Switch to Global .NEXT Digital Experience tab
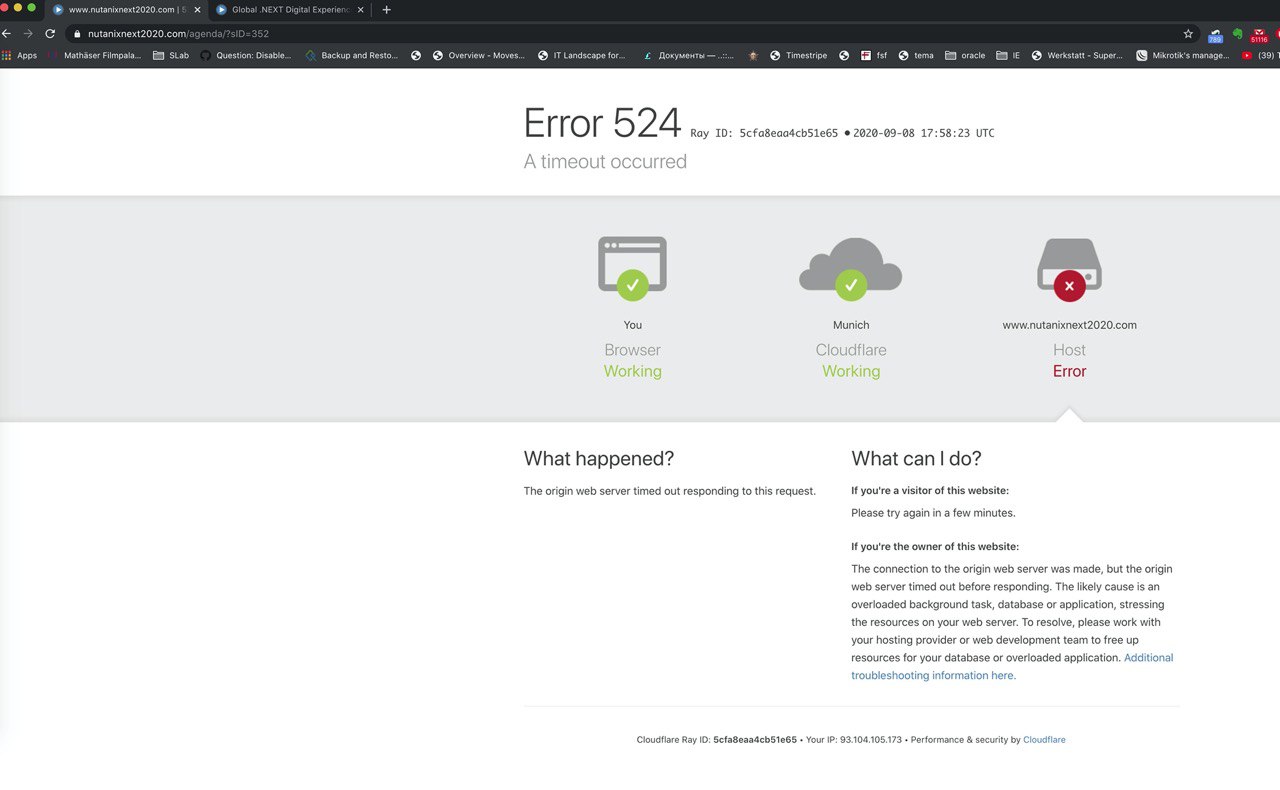1280x790 pixels. 289,9
